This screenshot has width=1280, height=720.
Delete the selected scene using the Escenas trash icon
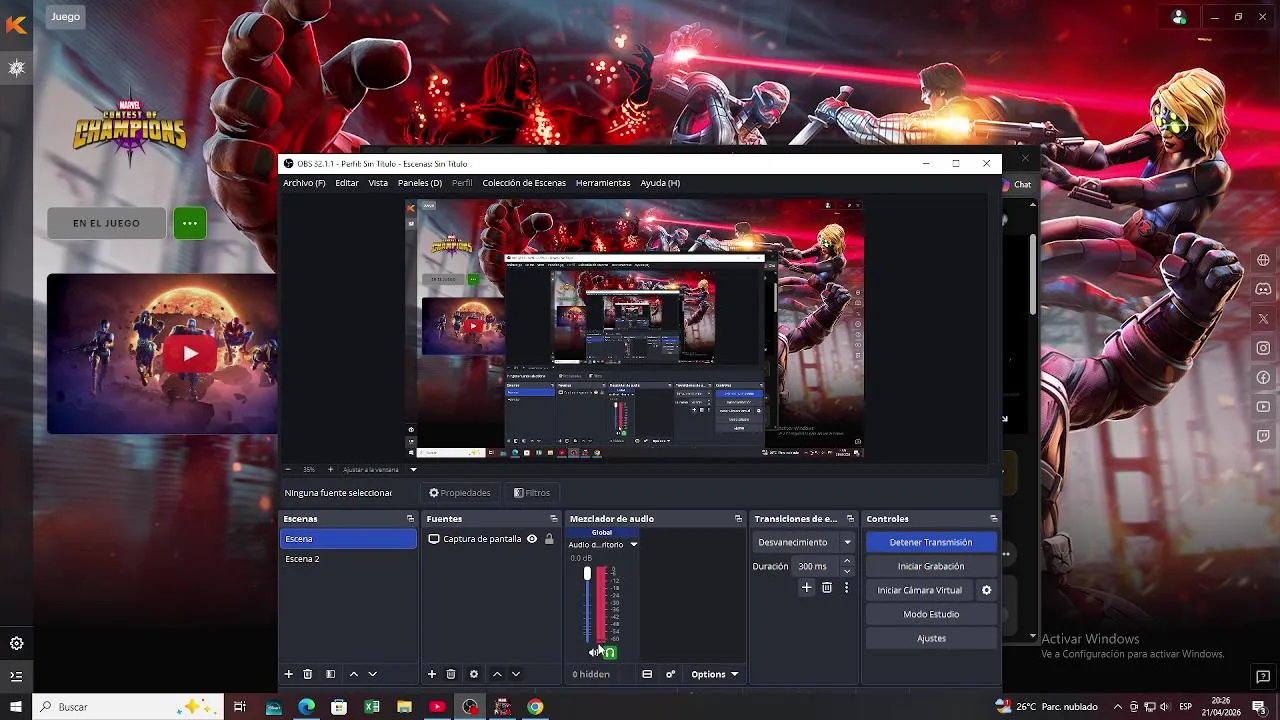coord(308,674)
